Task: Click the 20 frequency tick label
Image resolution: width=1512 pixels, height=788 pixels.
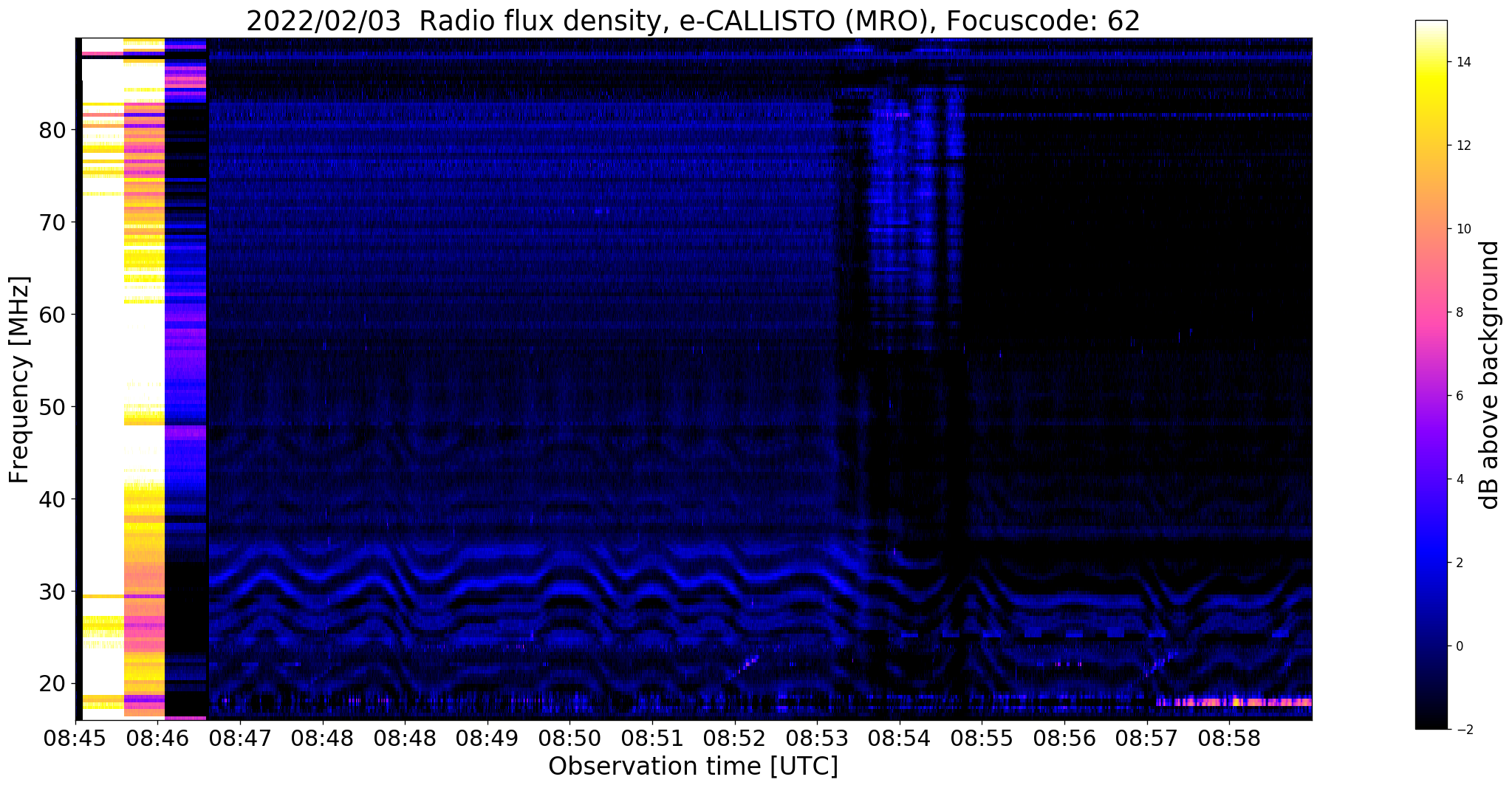Action: coord(53,684)
